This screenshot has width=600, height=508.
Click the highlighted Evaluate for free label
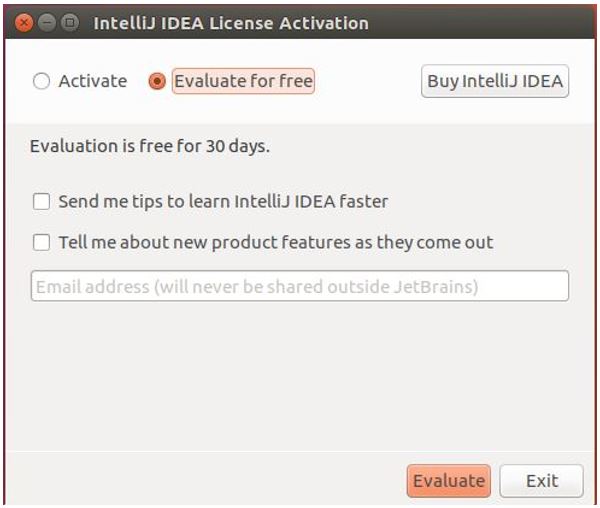(x=243, y=81)
